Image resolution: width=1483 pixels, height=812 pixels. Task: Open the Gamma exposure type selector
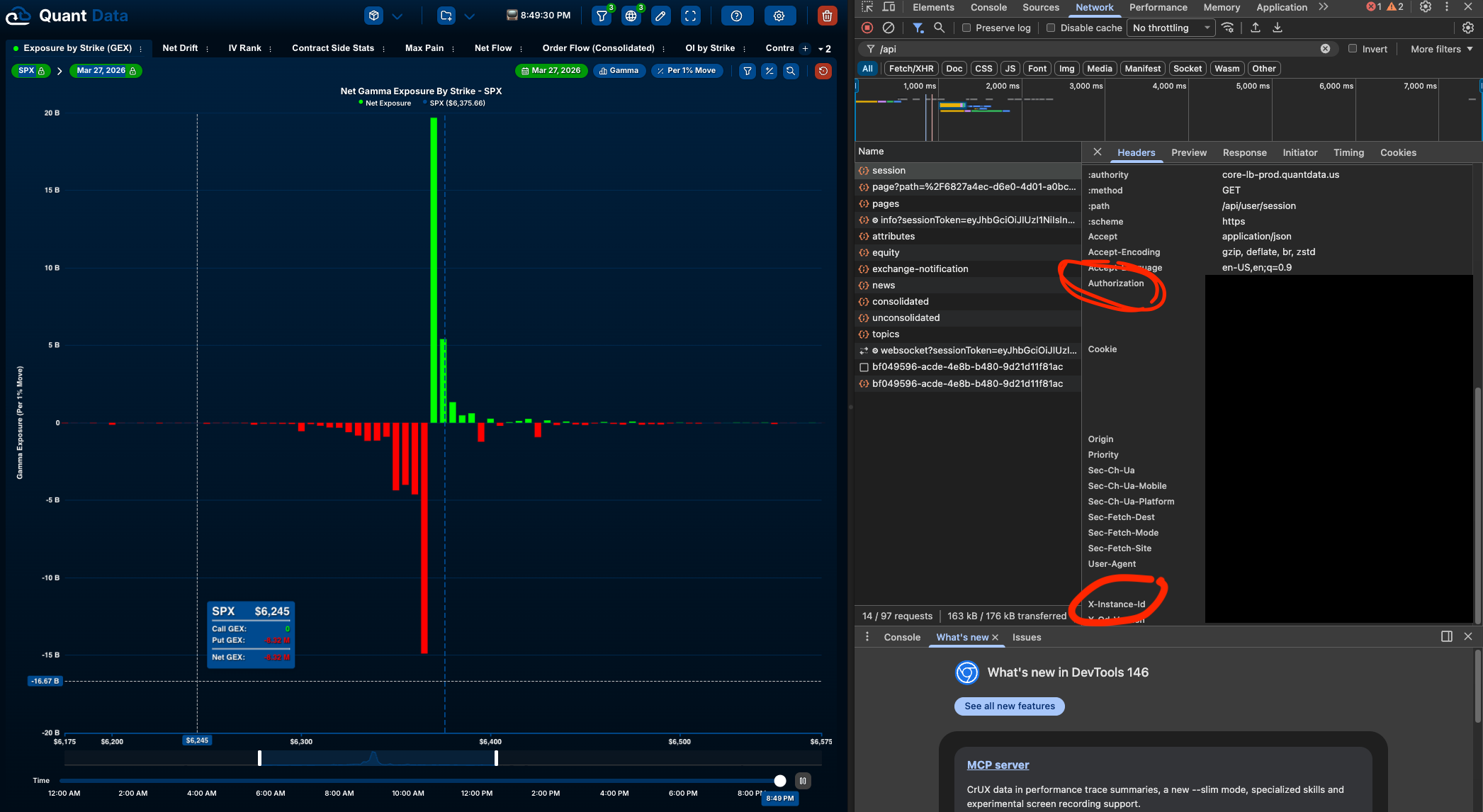(619, 71)
